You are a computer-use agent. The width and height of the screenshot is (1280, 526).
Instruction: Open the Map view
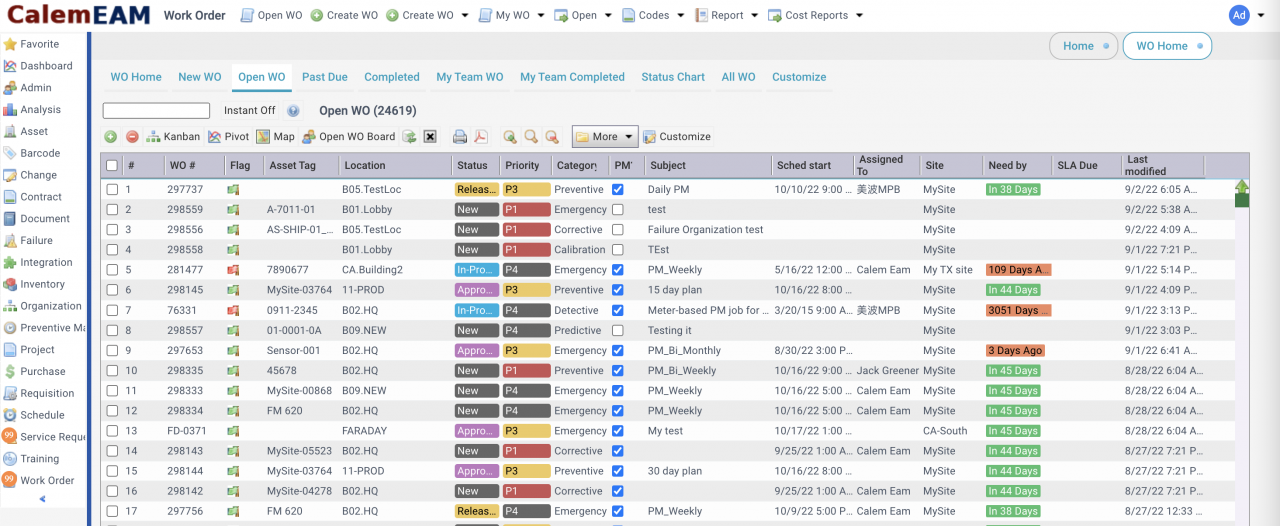[275, 137]
